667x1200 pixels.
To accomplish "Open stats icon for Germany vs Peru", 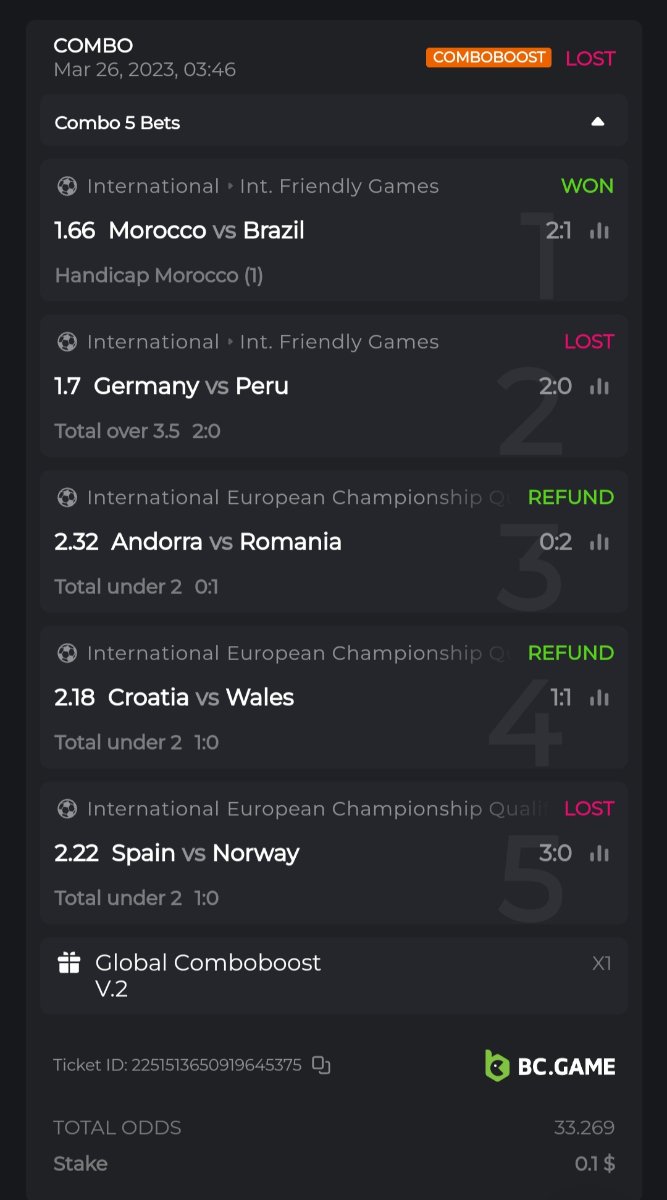I will (x=599, y=387).
